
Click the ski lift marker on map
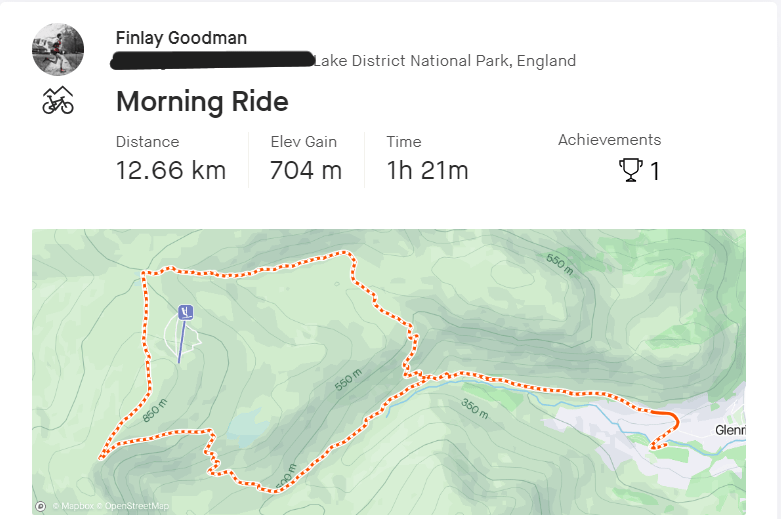coord(184,313)
